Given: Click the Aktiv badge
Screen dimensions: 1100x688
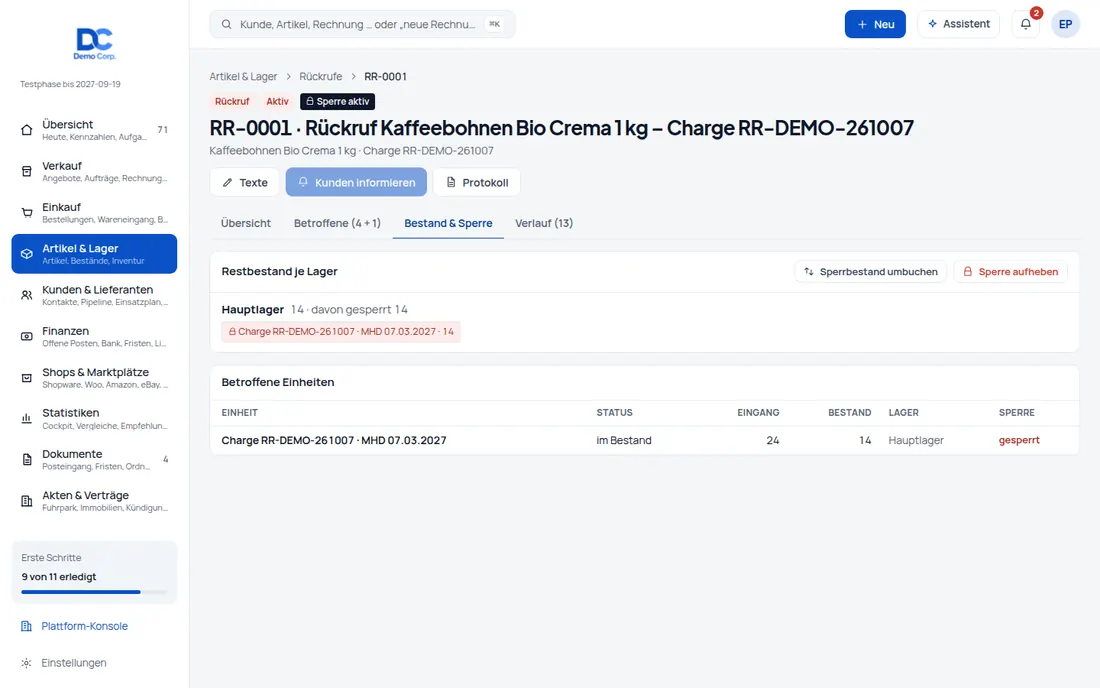Looking at the screenshot, I should [277, 102].
